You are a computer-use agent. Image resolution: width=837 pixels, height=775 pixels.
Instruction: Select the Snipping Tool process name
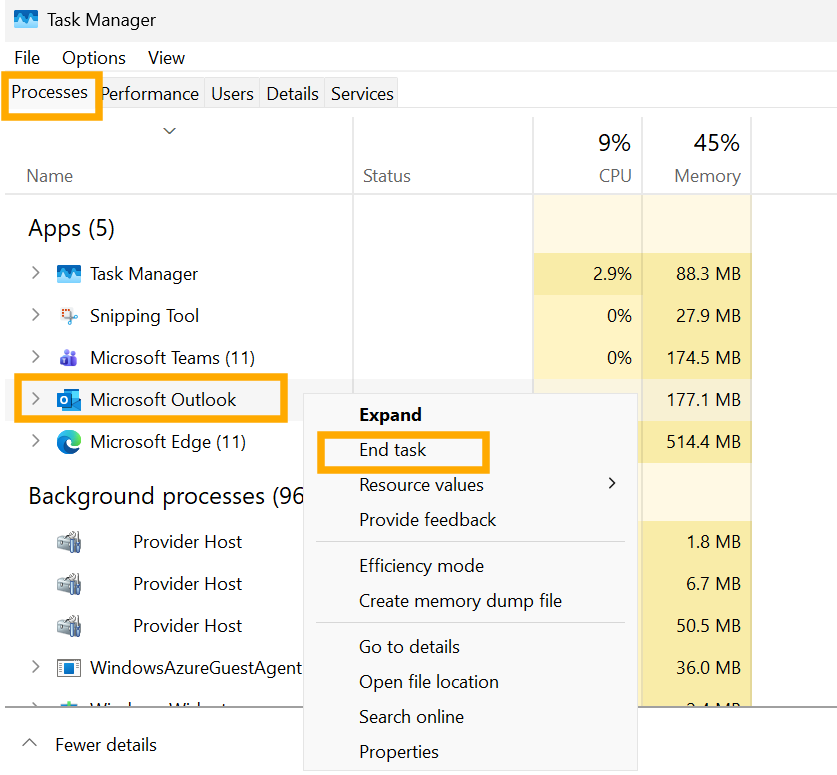tap(144, 316)
